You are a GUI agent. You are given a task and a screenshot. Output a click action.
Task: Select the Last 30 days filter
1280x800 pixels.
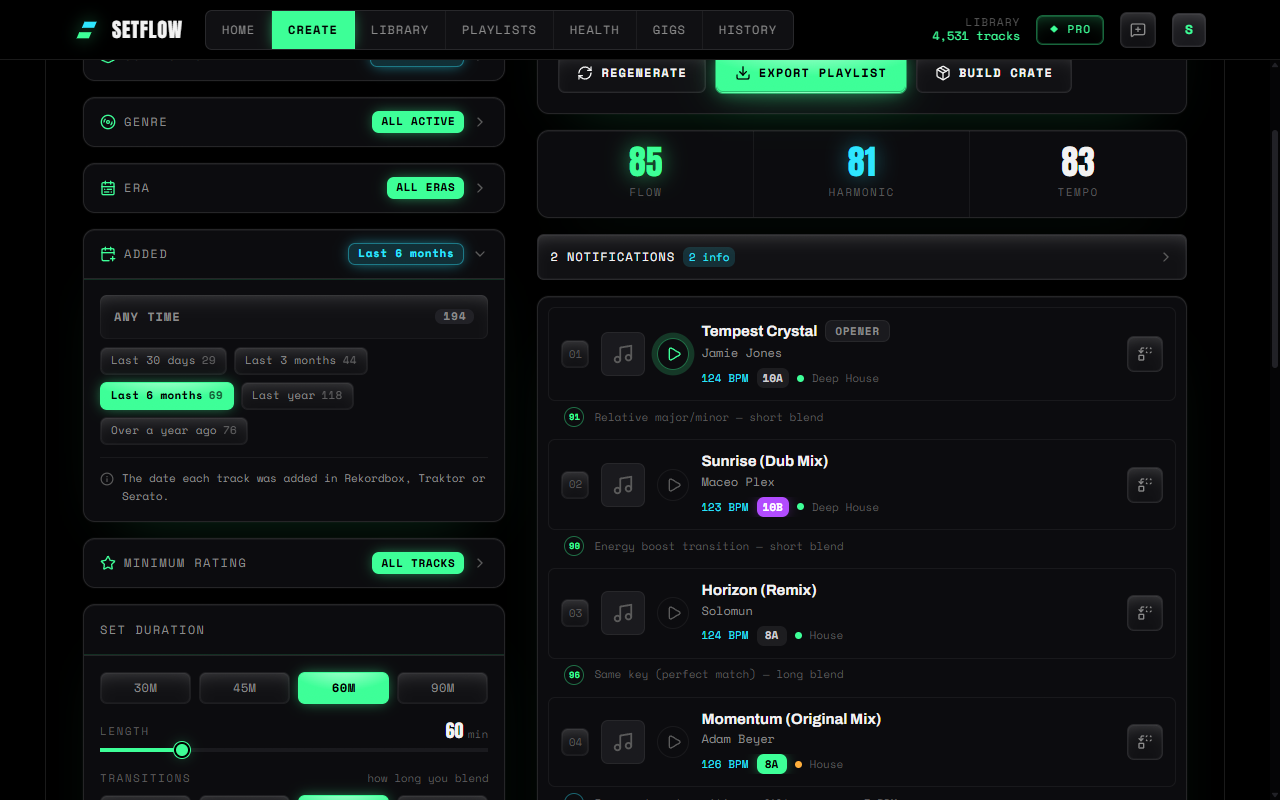(x=163, y=361)
